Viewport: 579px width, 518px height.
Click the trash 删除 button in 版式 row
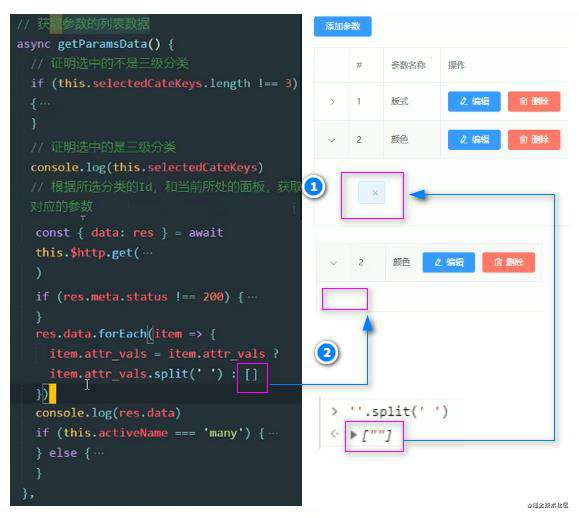(x=534, y=102)
